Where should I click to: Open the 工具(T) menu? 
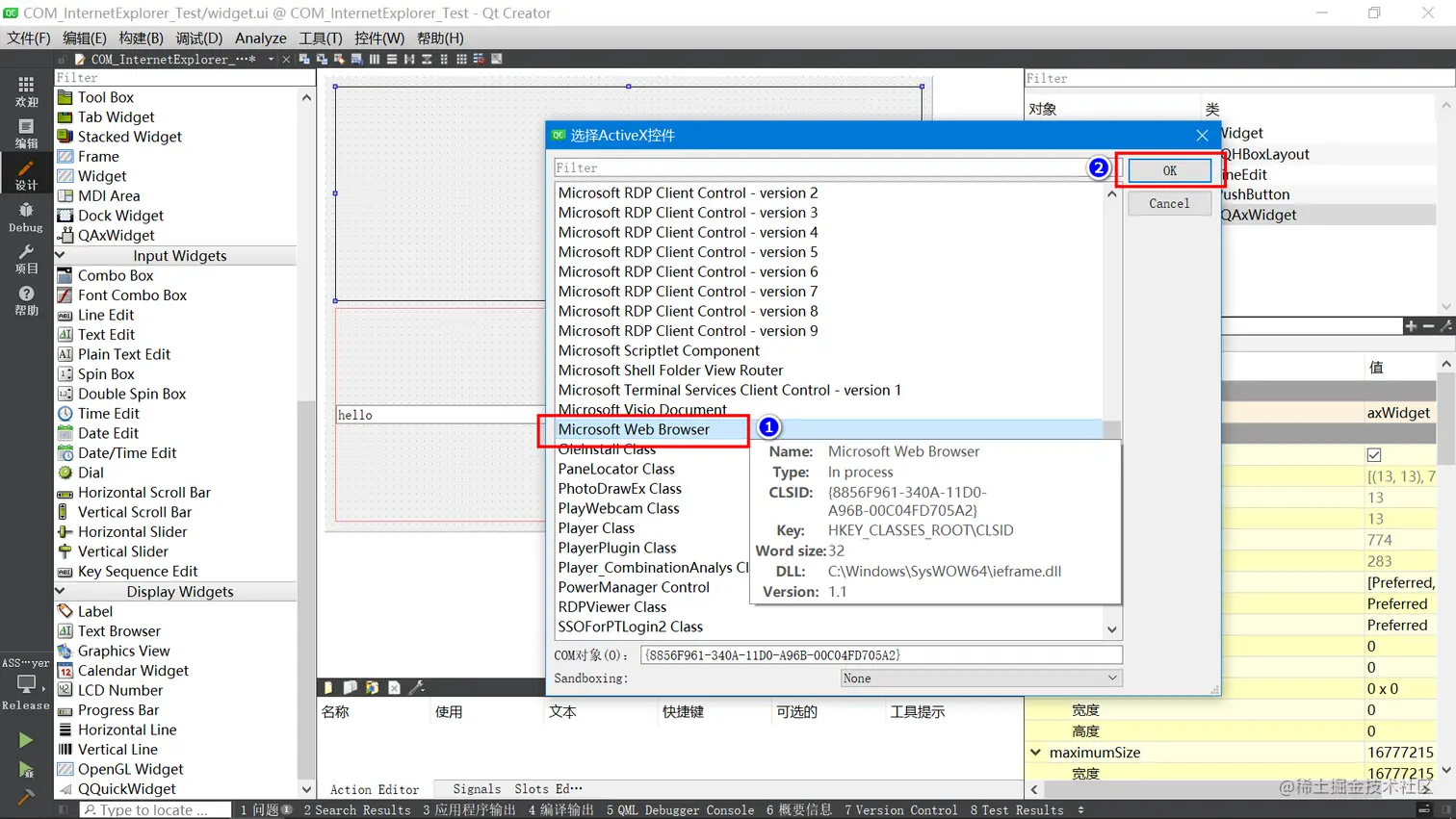click(x=321, y=38)
